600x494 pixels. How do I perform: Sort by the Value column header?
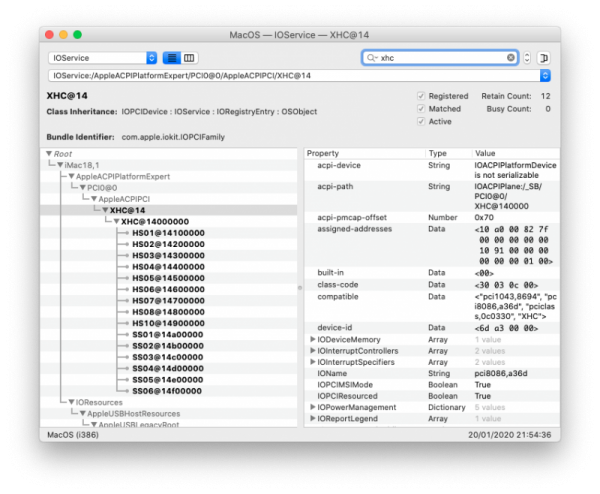(x=515, y=153)
